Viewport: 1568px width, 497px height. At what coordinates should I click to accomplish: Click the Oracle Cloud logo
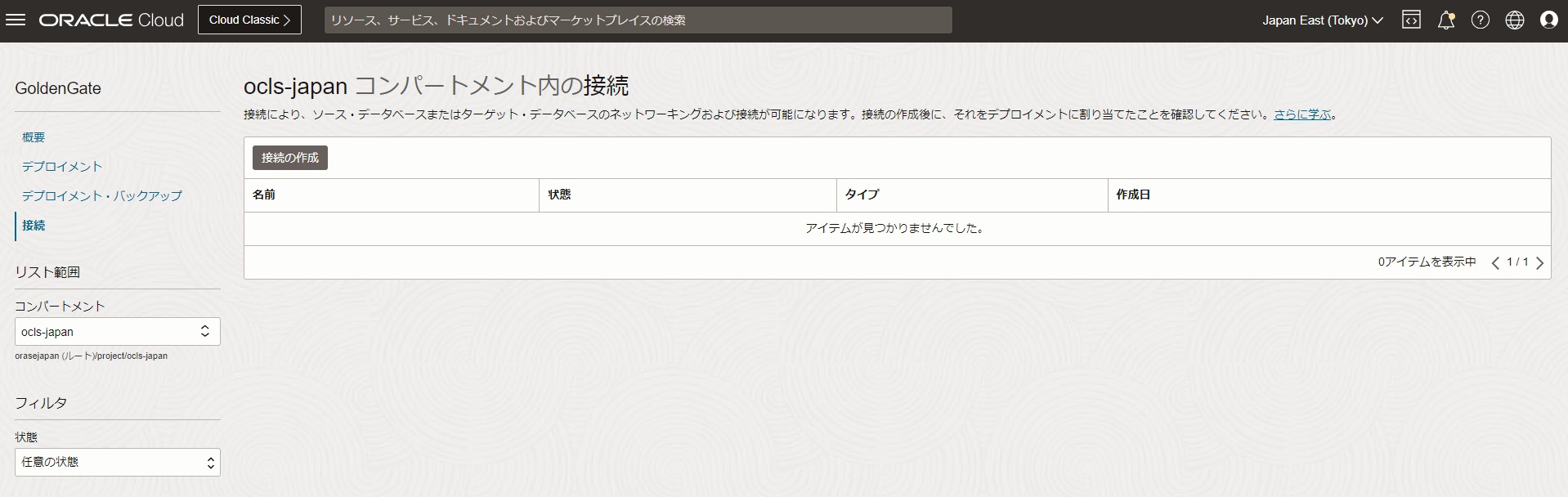click(x=111, y=20)
